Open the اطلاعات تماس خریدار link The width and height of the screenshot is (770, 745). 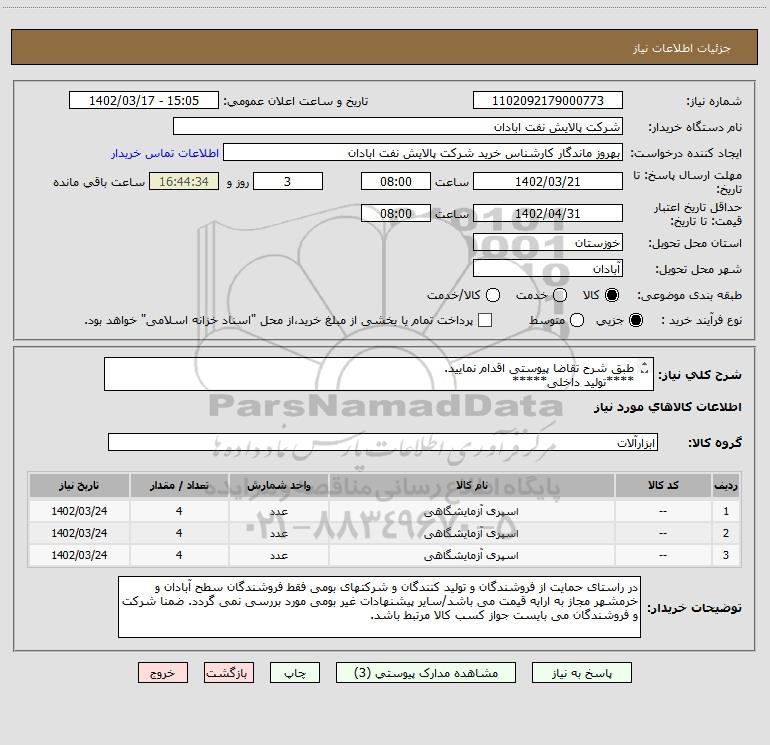tap(165, 153)
